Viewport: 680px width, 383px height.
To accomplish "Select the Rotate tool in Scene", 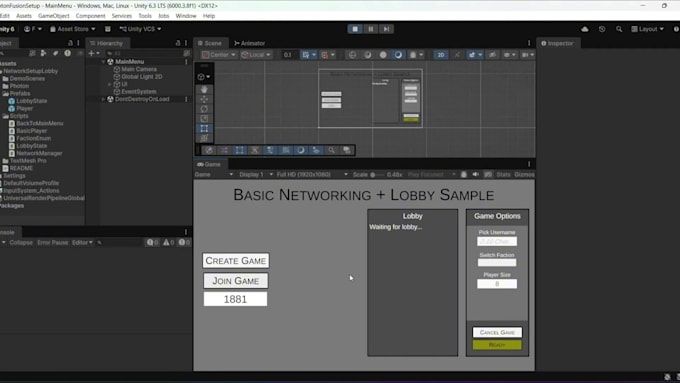I will 204,109.
